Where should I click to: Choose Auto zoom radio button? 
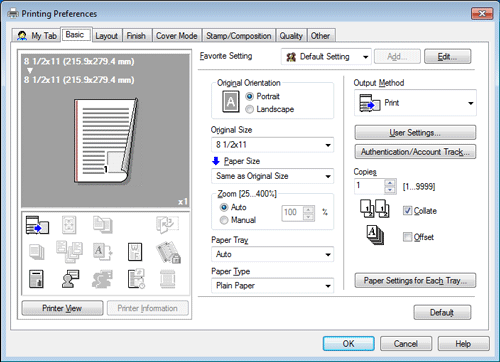(224, 207)
